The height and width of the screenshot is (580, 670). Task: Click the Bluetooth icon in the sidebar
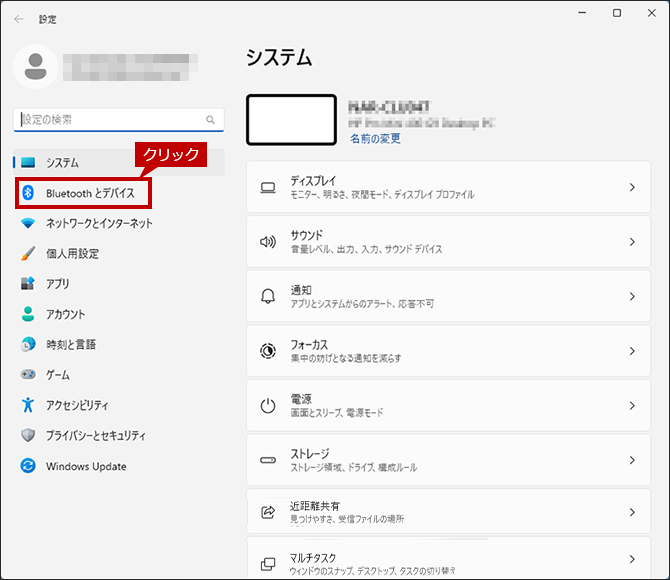coord(28,193)
